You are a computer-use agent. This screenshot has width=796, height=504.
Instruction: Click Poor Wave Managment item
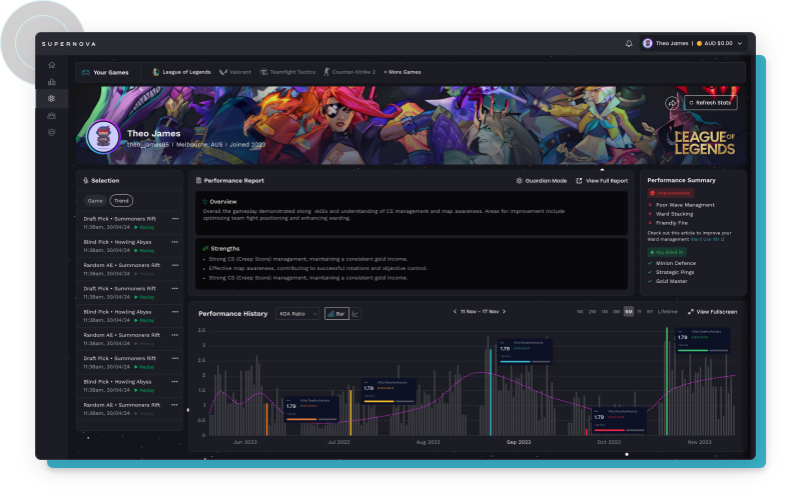pyautogui.click(x=681, y=205)
